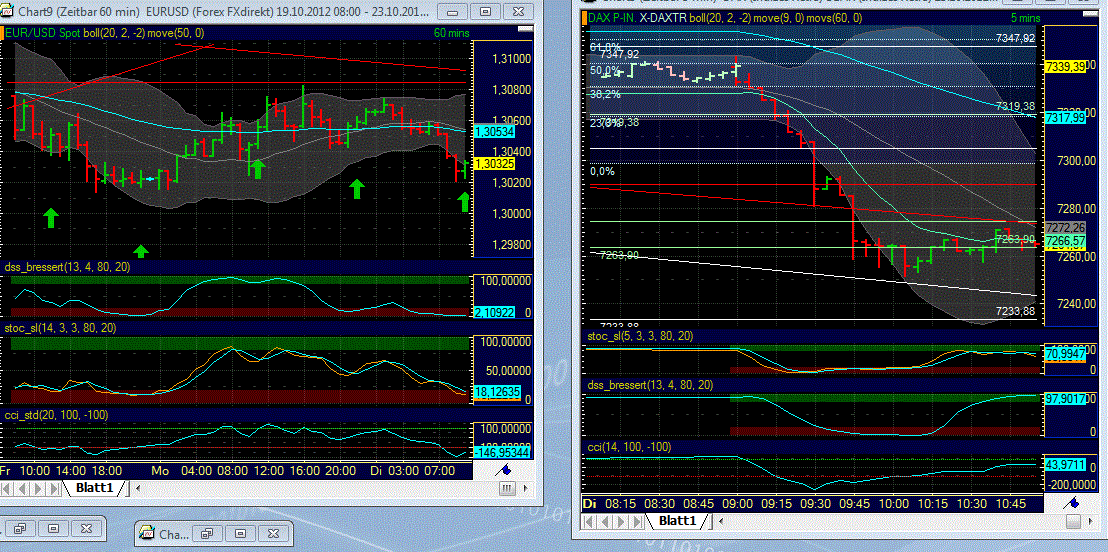This screenshot has width=1108, height=552.
Task: Jump to last sheet in EURUSD window
Action: tap(53, 488)
